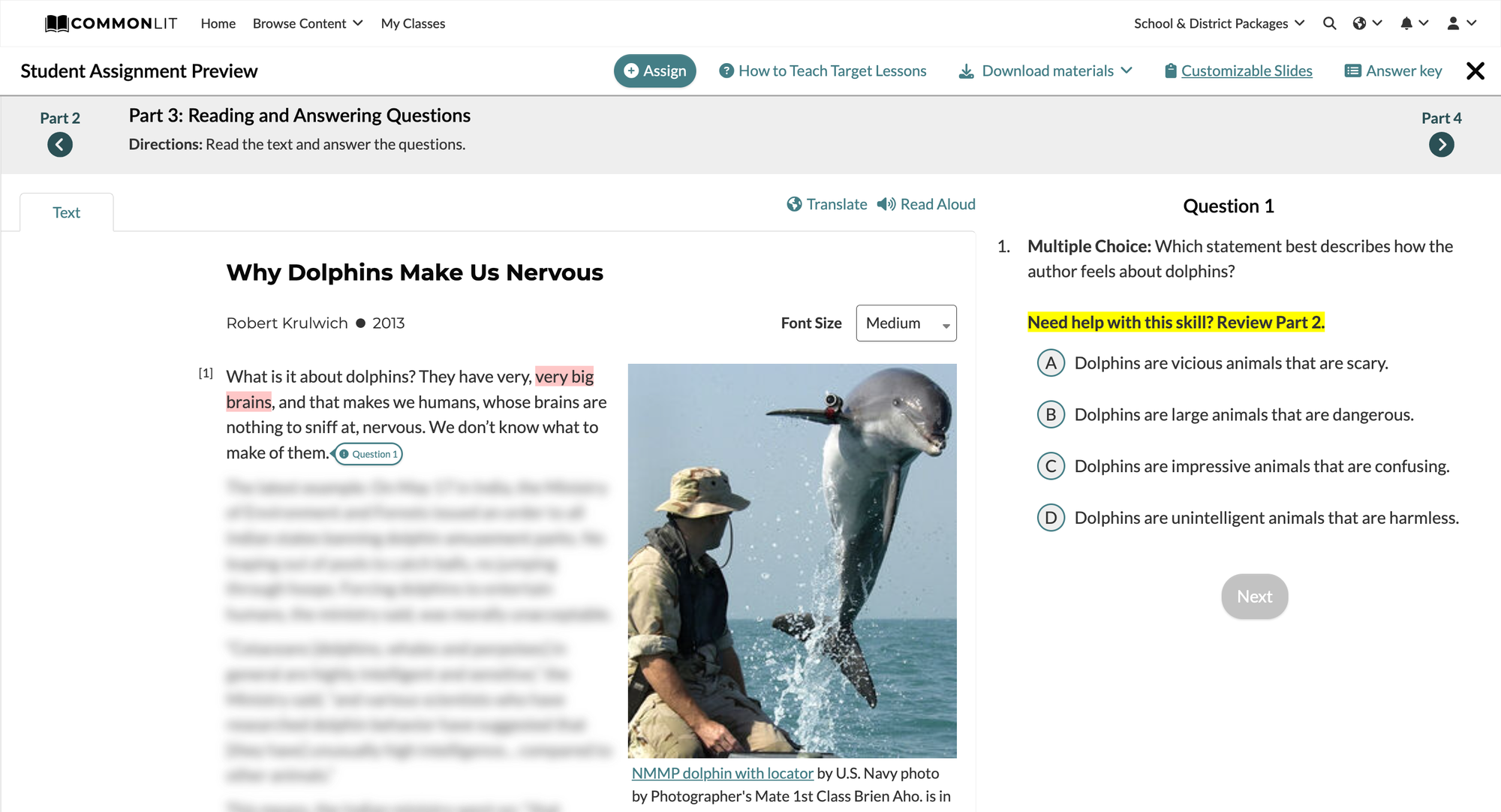1501x812 pixels.
Task: Open the user account menu
Action: (1461, 23)
